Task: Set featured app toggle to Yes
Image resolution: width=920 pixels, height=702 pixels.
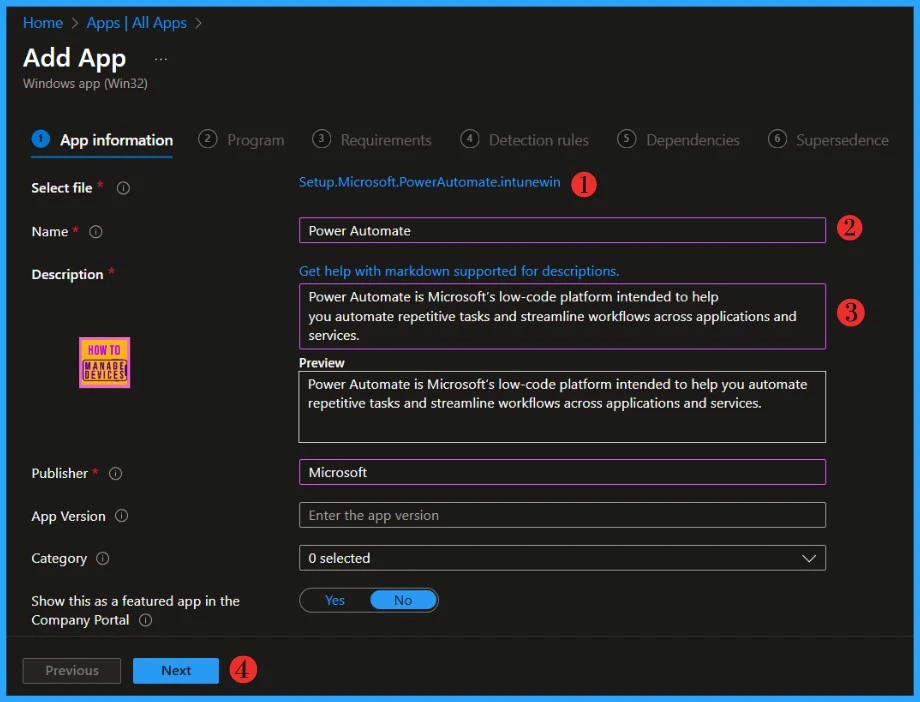Action: (335, 600)
